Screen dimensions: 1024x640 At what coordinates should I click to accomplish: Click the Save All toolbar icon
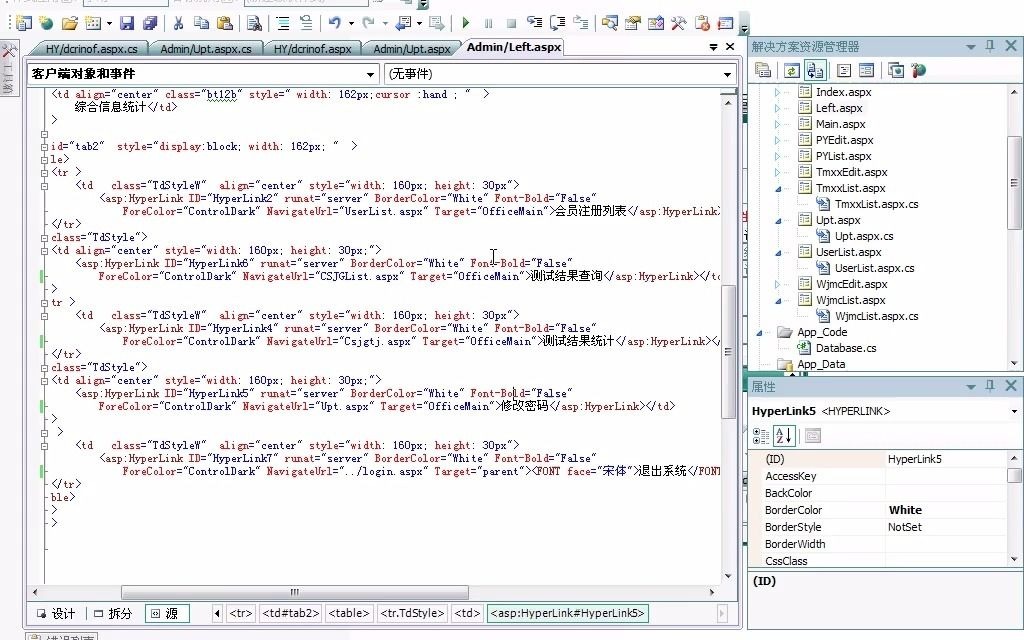click(151, 21)
